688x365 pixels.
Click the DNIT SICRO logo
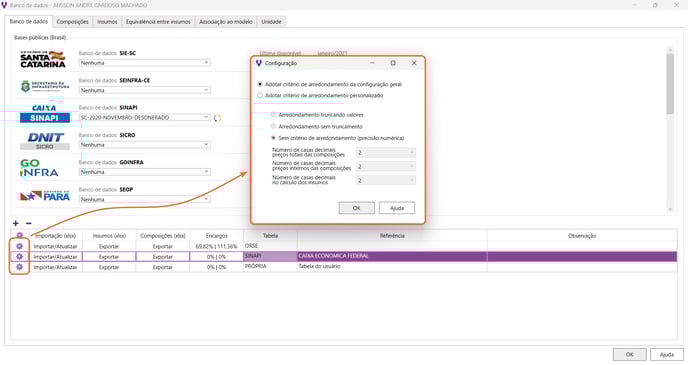(45, 141)
